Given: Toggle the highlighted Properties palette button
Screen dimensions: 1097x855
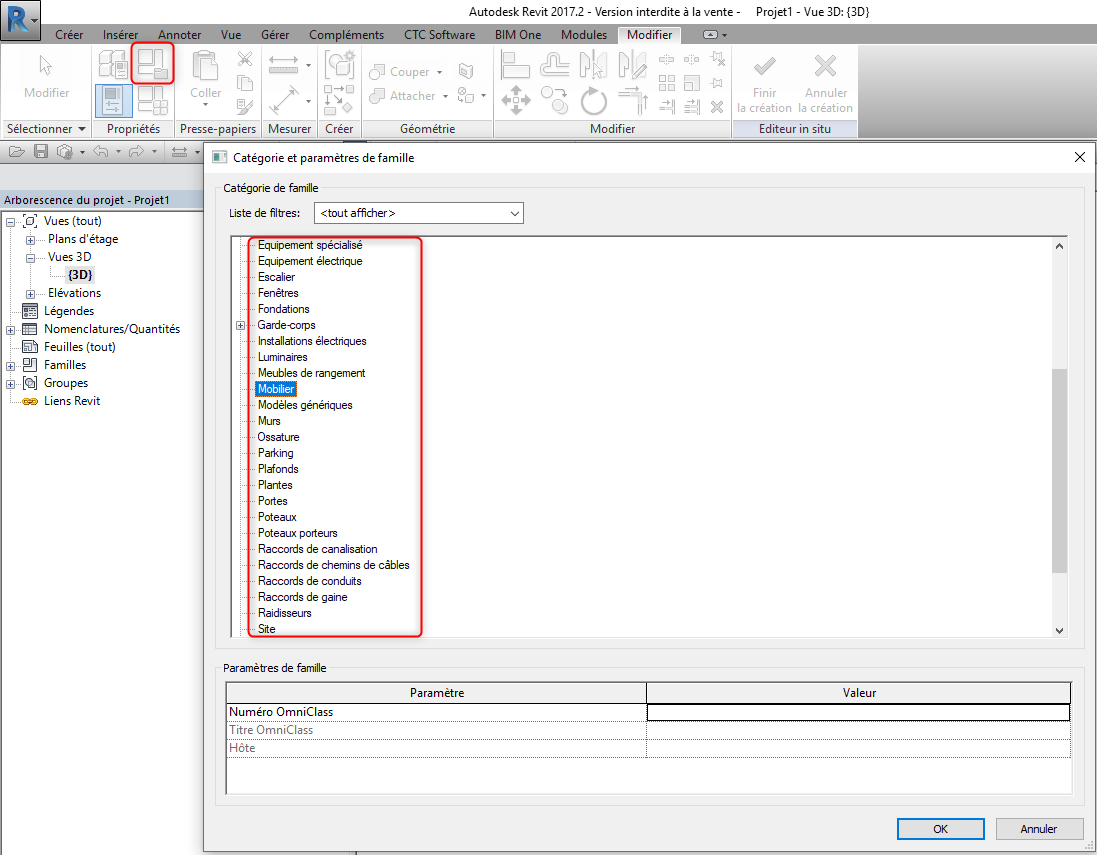Looking at the screenshot, I should 113,101.
